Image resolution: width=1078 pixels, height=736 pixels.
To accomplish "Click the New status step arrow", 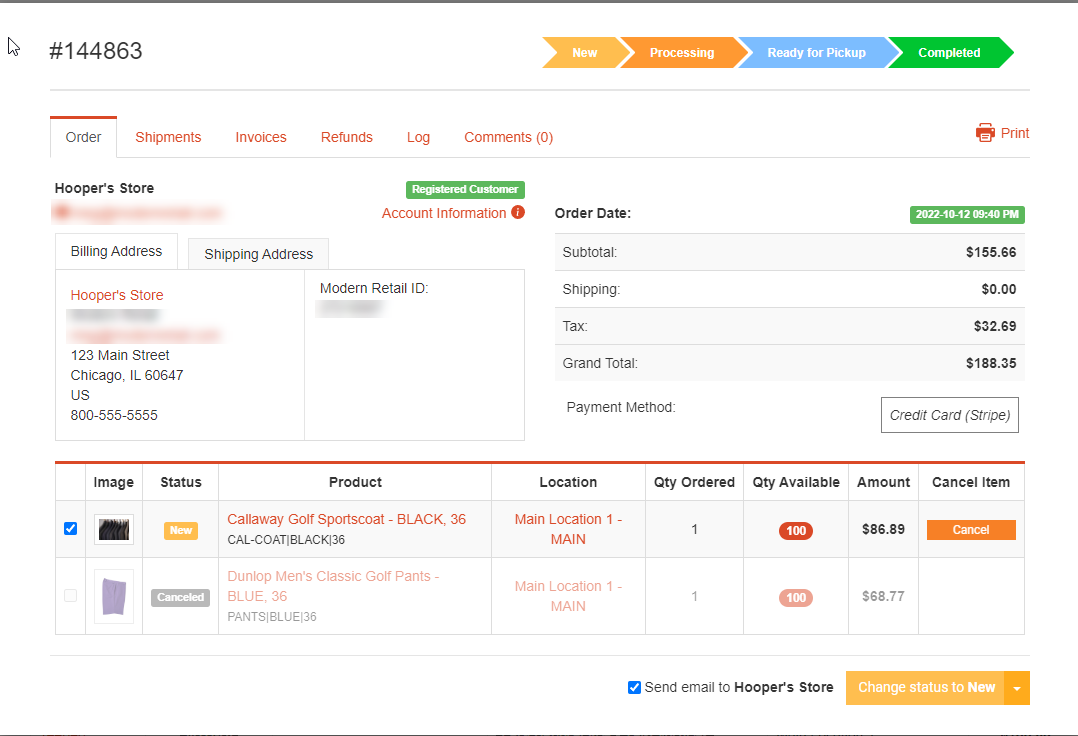I will tap(584, 53).
